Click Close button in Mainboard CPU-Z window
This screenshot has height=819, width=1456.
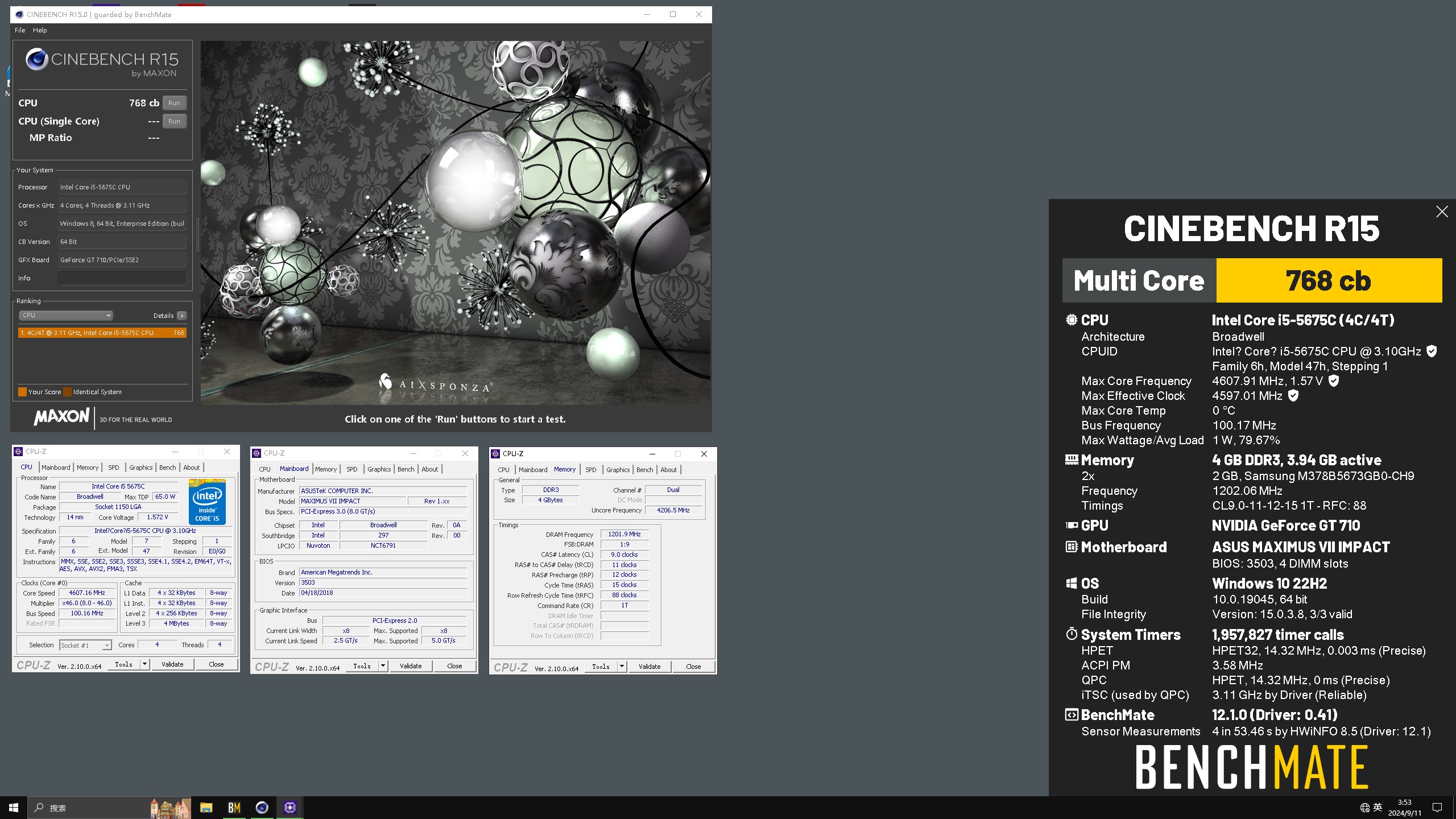pos(454,666)
